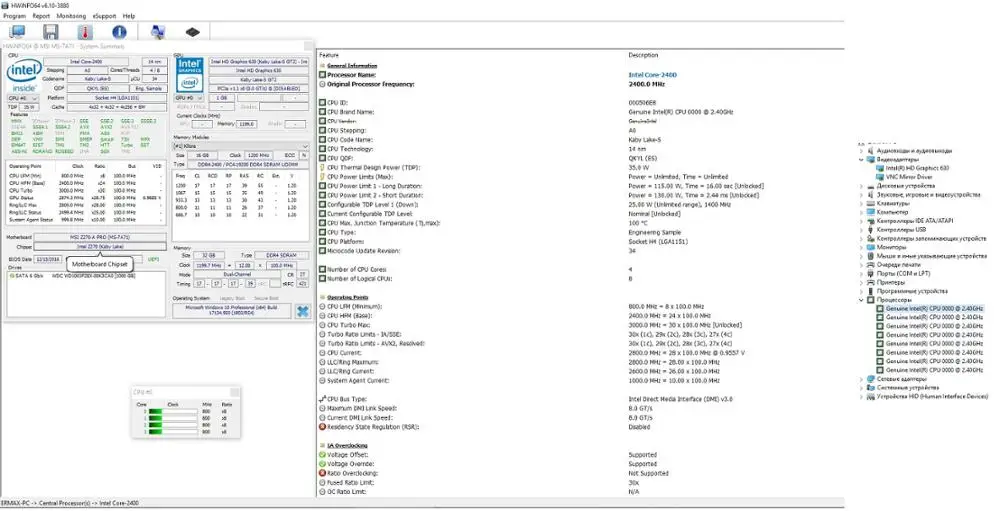Viewport: 1000px width, 511px height.
Task: Select the Number of CPU Cores row
Action: pyautogui.click(x=580, y=269)
